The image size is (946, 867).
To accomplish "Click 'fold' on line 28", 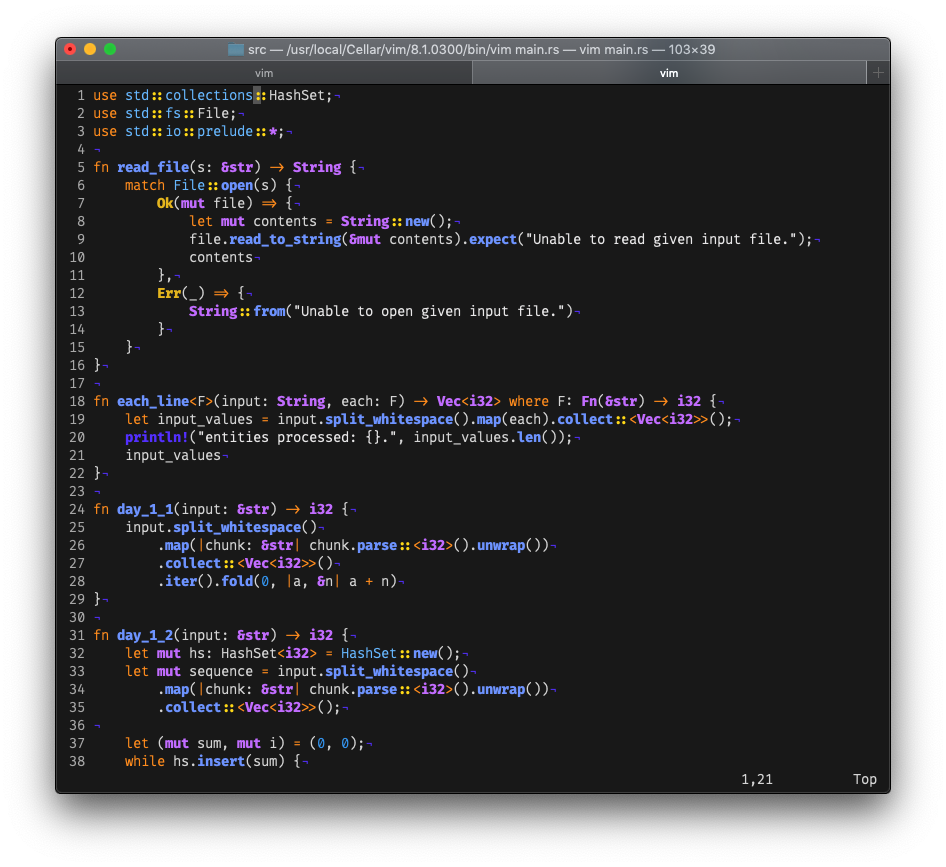I will 237,582.
